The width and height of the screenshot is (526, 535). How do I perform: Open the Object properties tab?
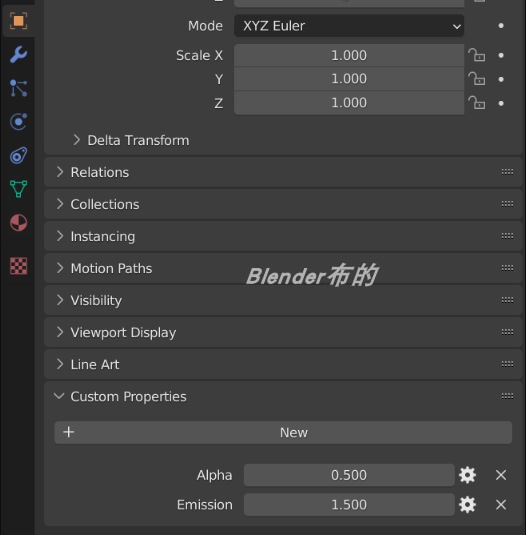point(18,21)
